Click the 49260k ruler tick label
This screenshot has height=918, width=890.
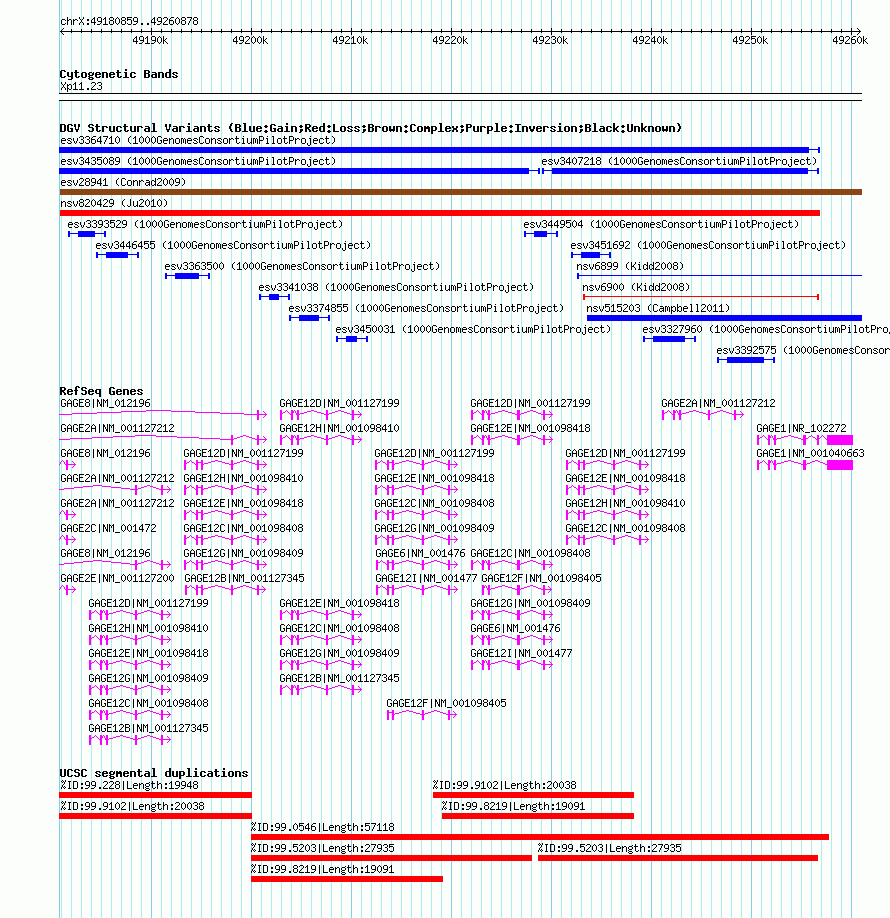[x=850, y=40]
